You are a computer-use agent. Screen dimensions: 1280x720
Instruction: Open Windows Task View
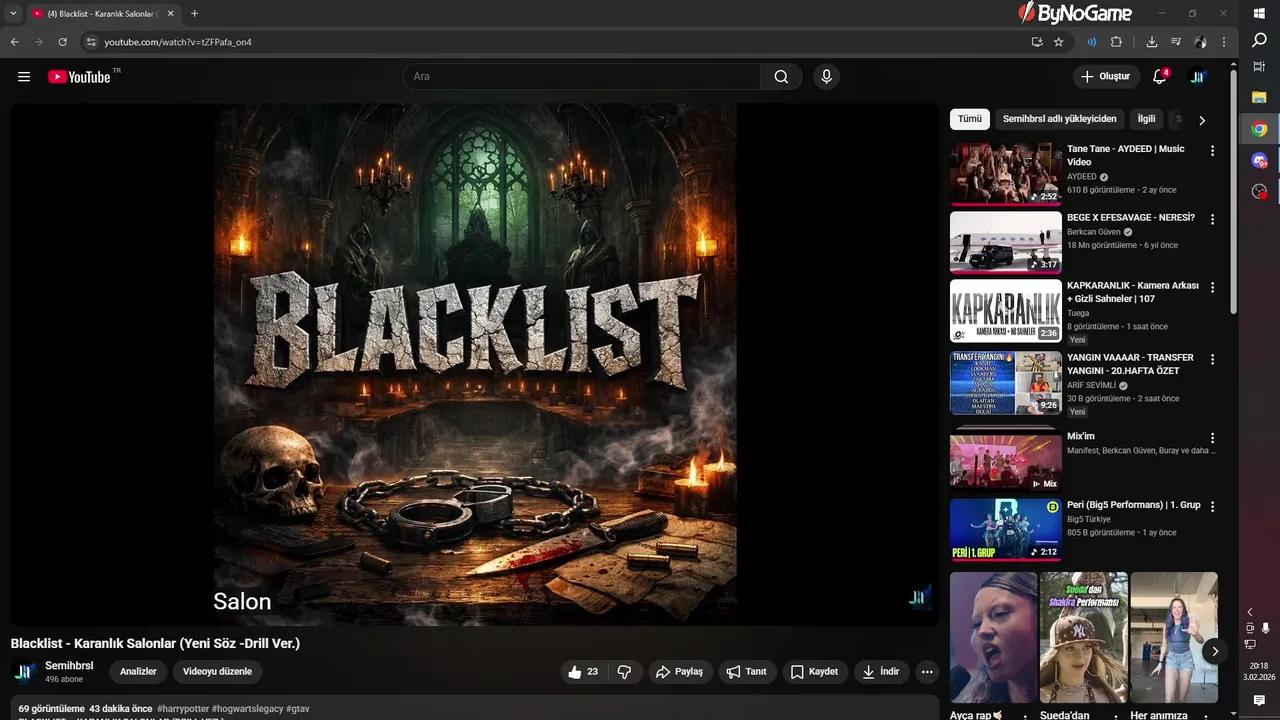point(1259,67)
